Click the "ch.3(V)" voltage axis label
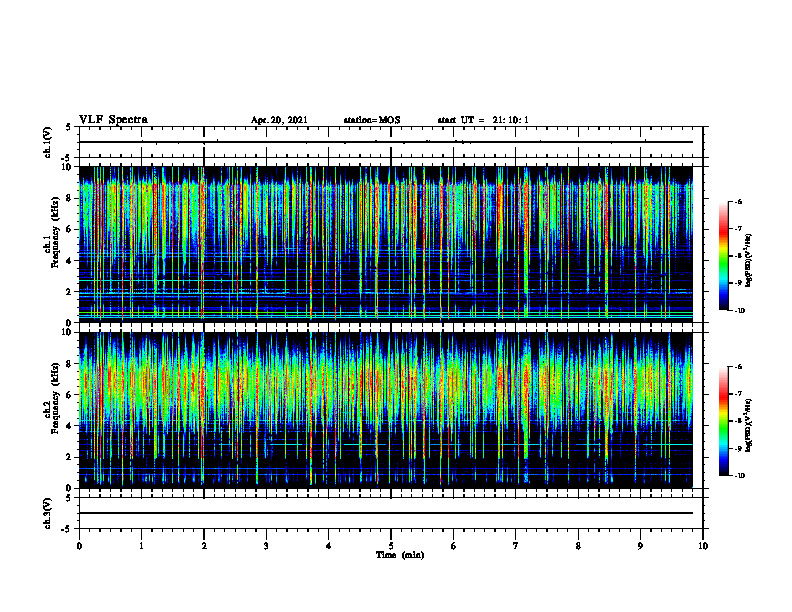 click(x=47, y=513)
